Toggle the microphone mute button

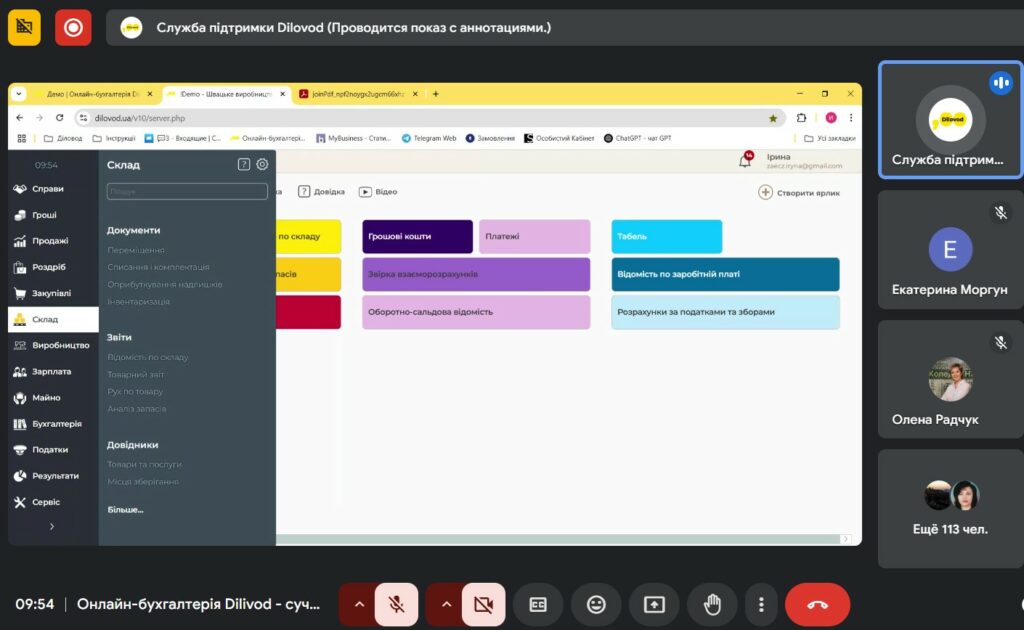pos(396,605)
